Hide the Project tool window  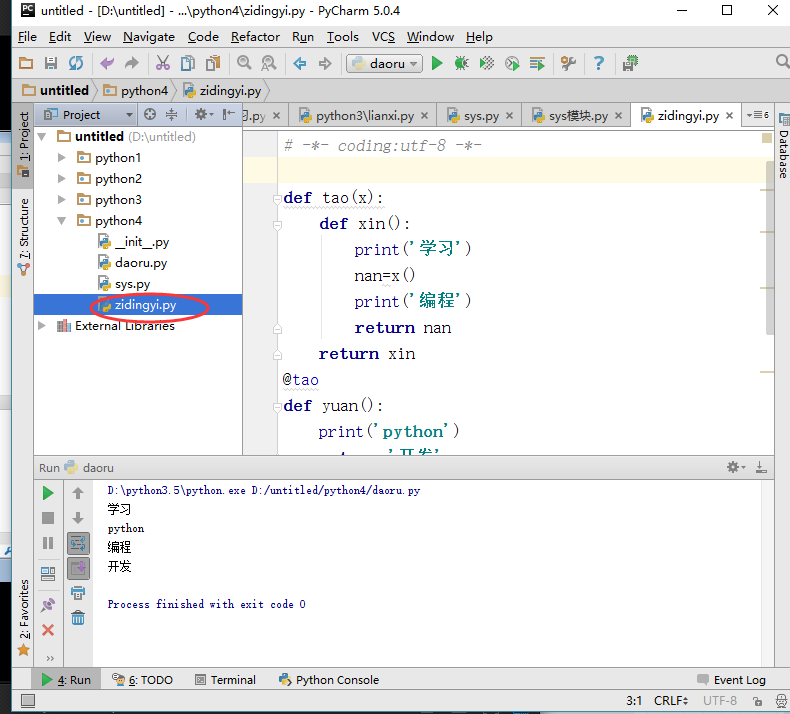click(229, 114)
